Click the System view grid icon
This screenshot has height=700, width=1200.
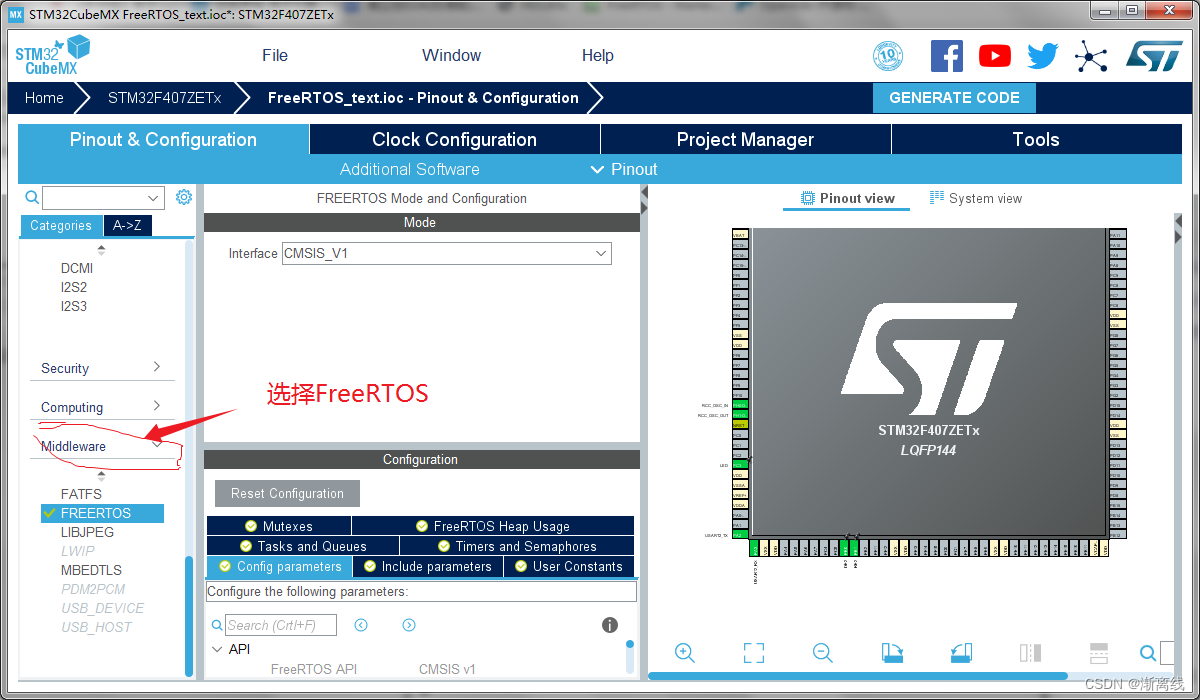(x=937, y=198)
